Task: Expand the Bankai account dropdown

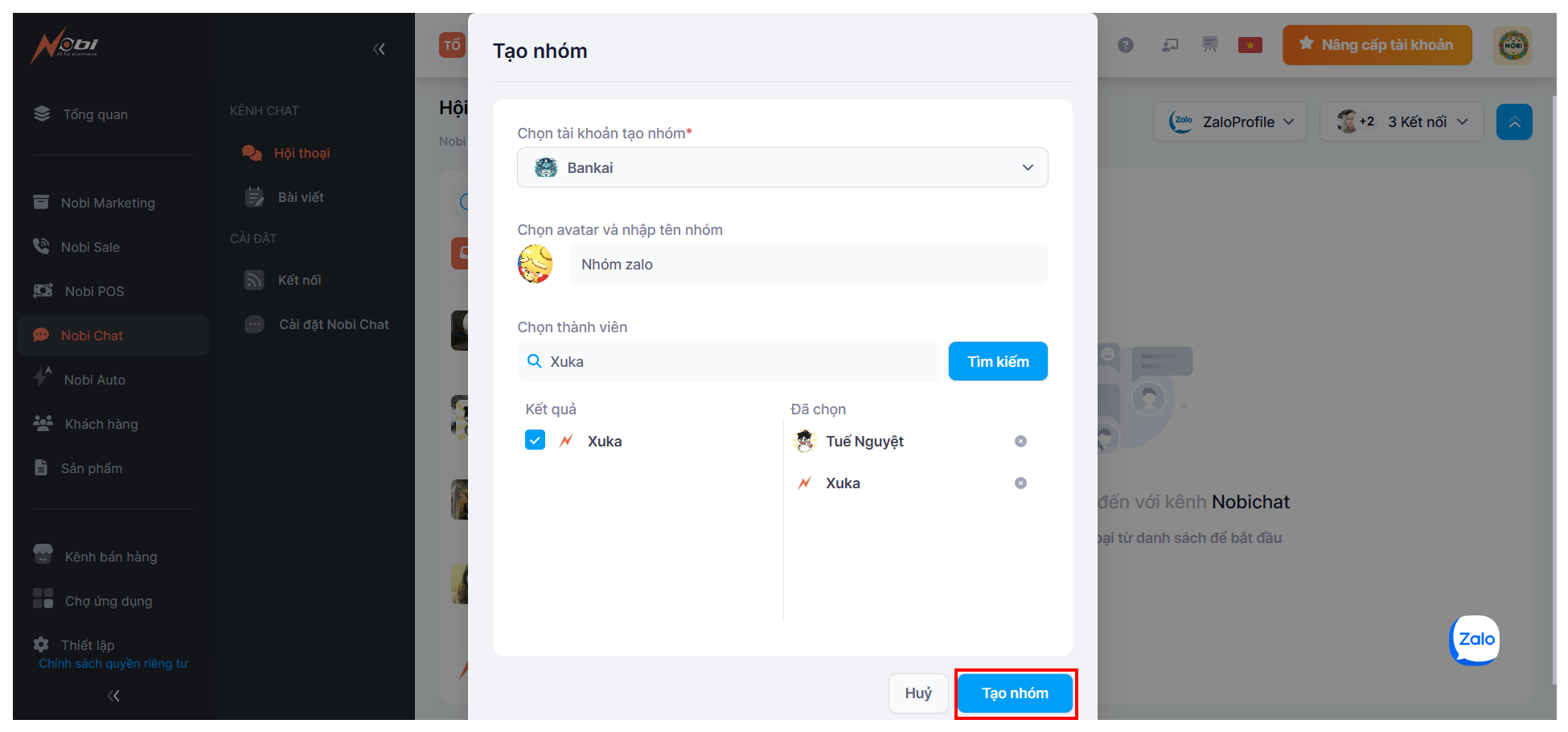Action: tap(782, 167)
